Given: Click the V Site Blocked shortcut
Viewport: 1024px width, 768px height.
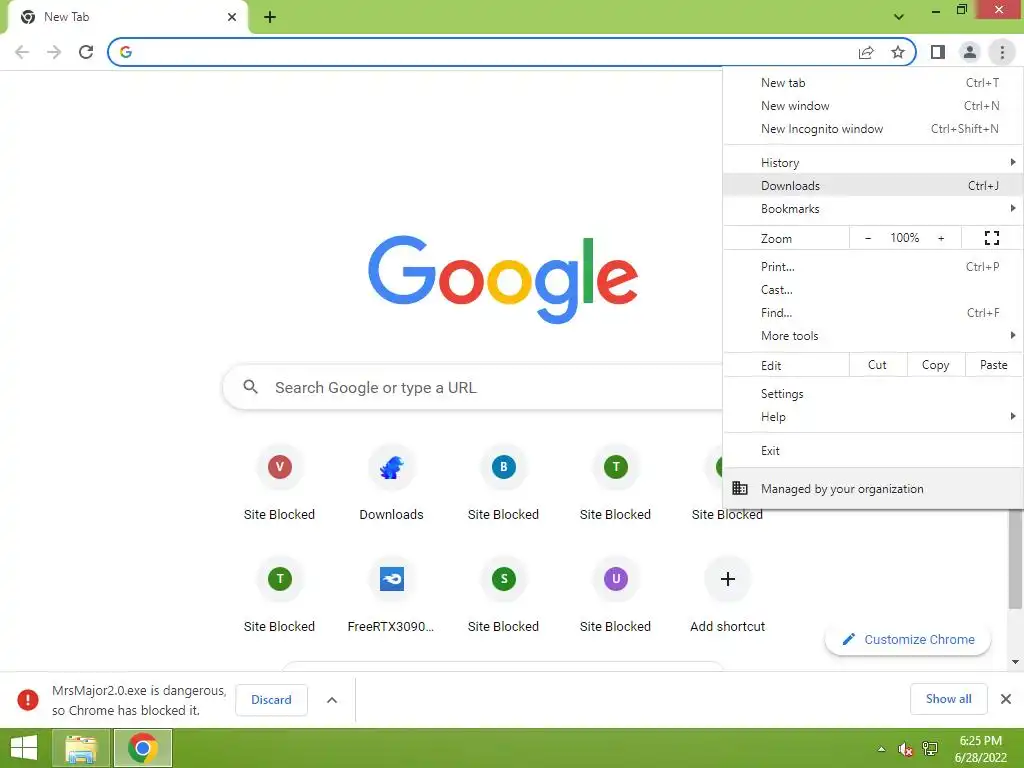Looking at the screenshot, I should click(x=280, y=483).
